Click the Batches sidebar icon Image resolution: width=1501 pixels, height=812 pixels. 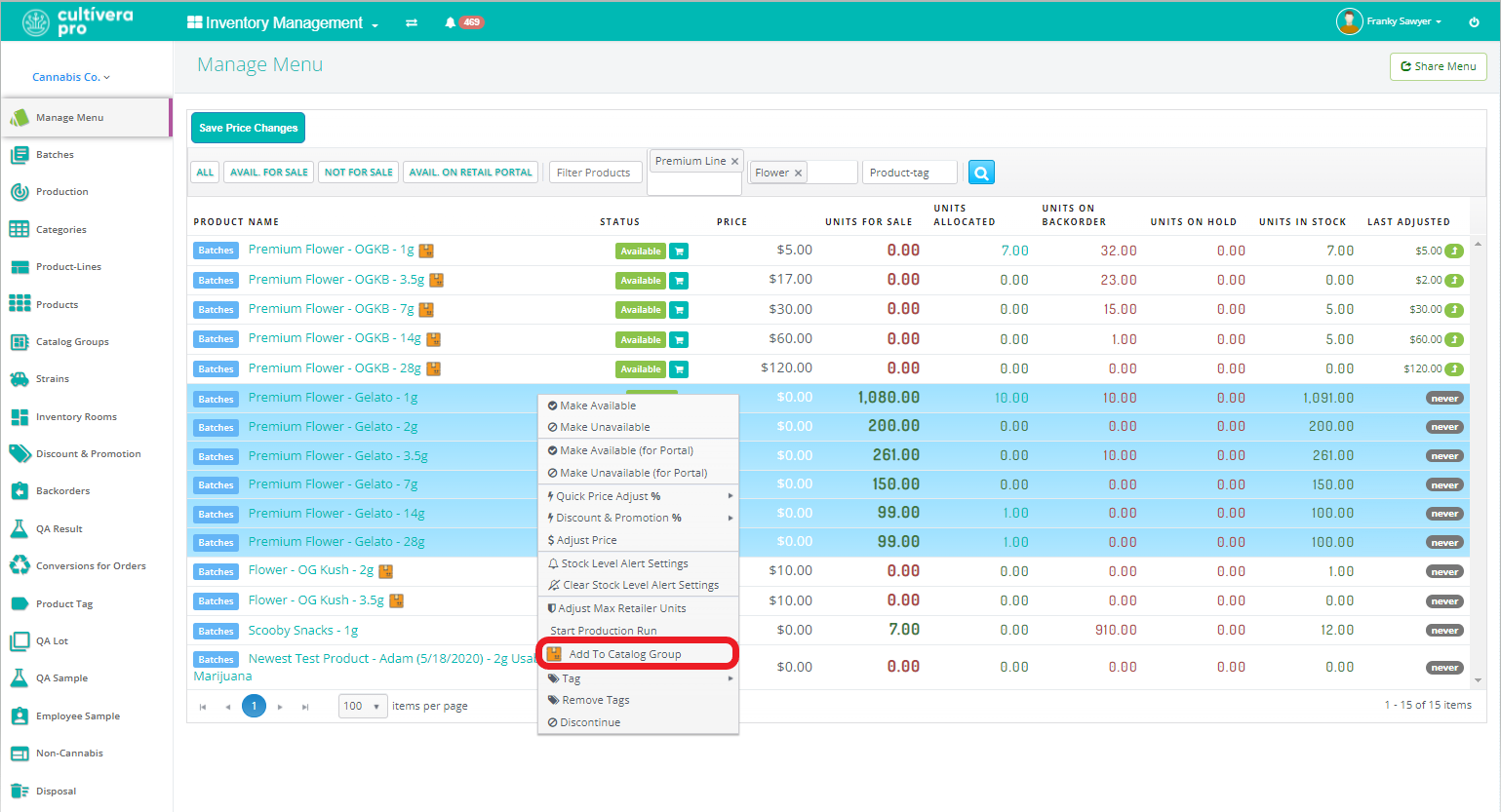coord(20,155)
